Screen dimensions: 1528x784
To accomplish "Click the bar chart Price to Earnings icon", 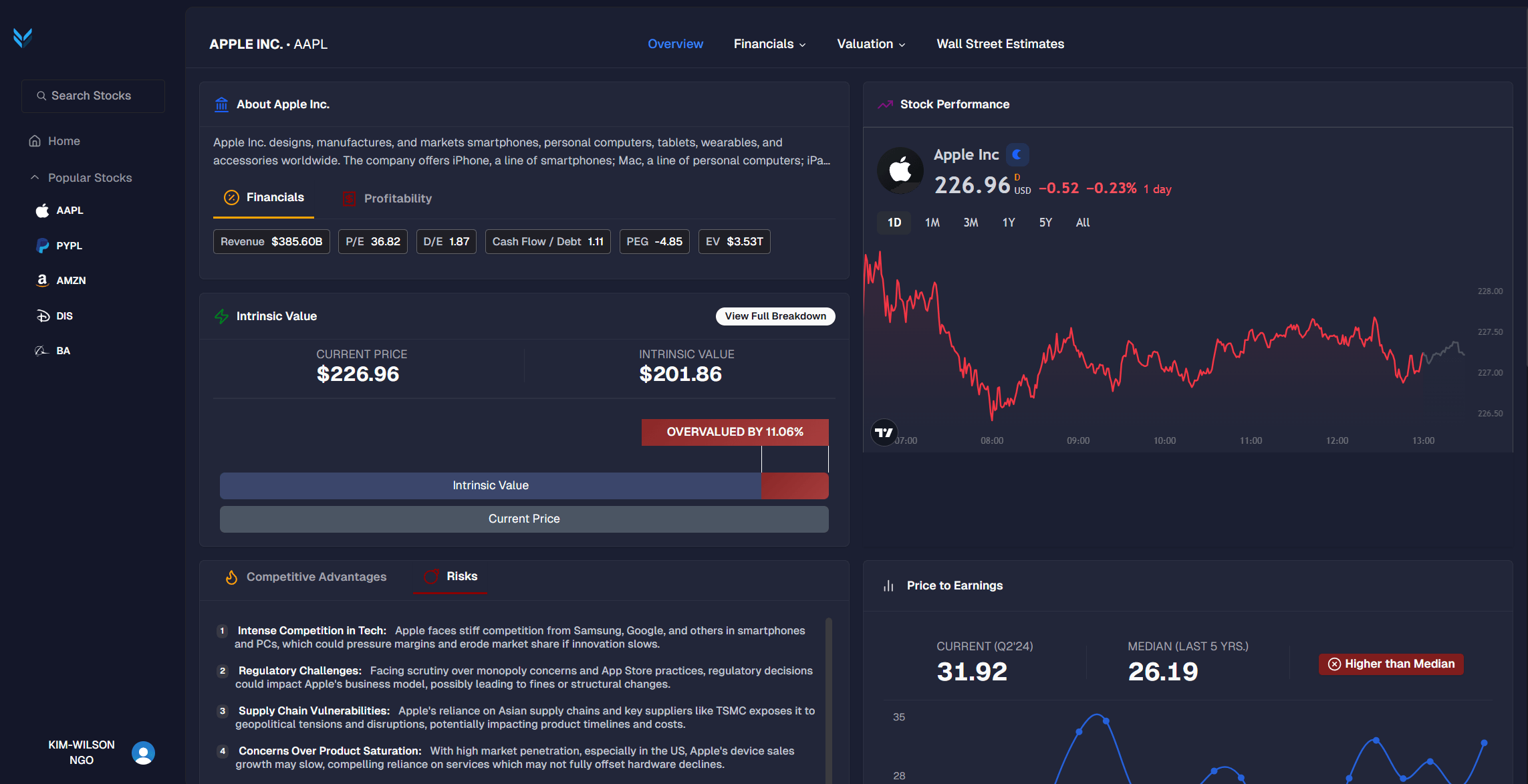I will point(888,586).
